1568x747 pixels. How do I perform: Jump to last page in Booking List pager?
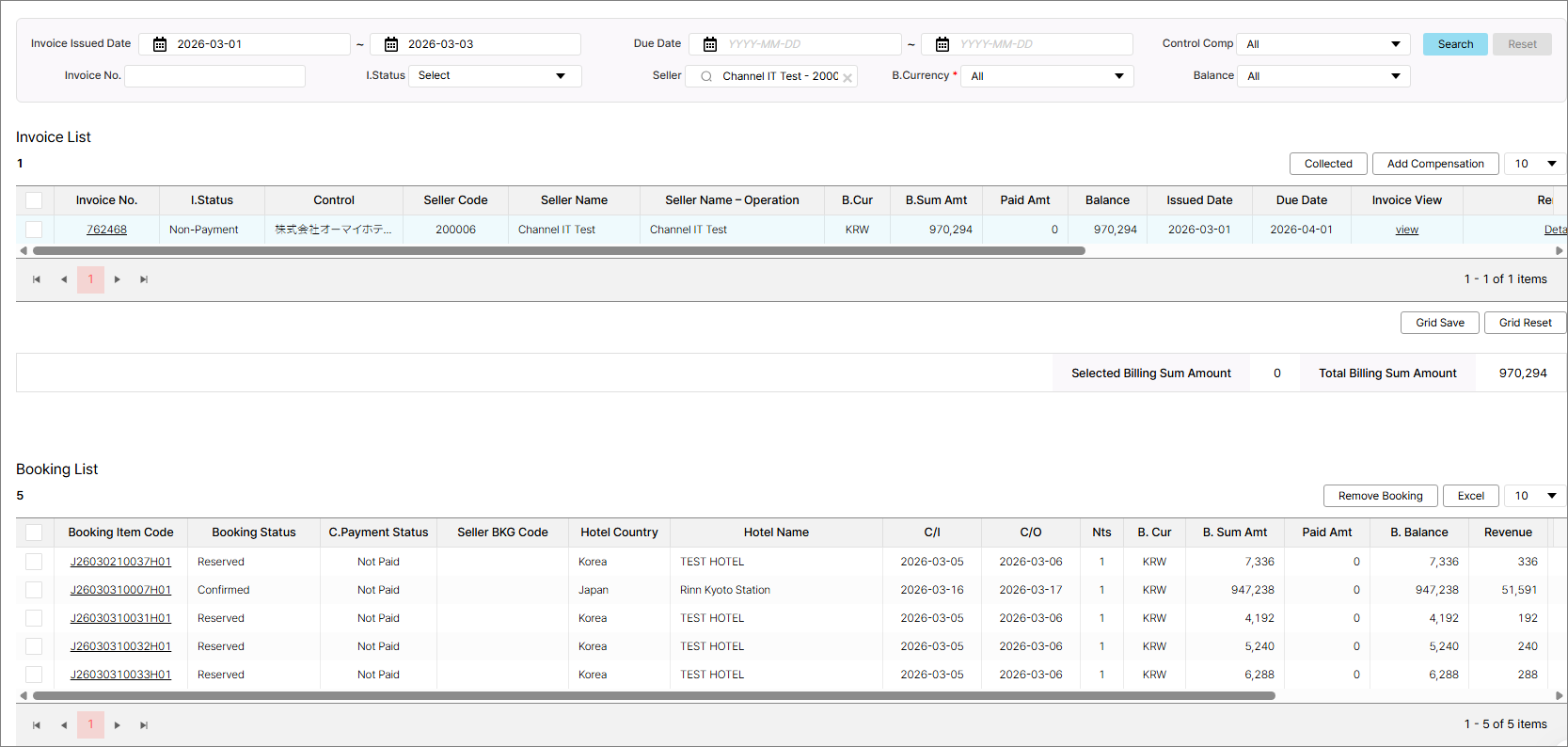click(144, 725)
